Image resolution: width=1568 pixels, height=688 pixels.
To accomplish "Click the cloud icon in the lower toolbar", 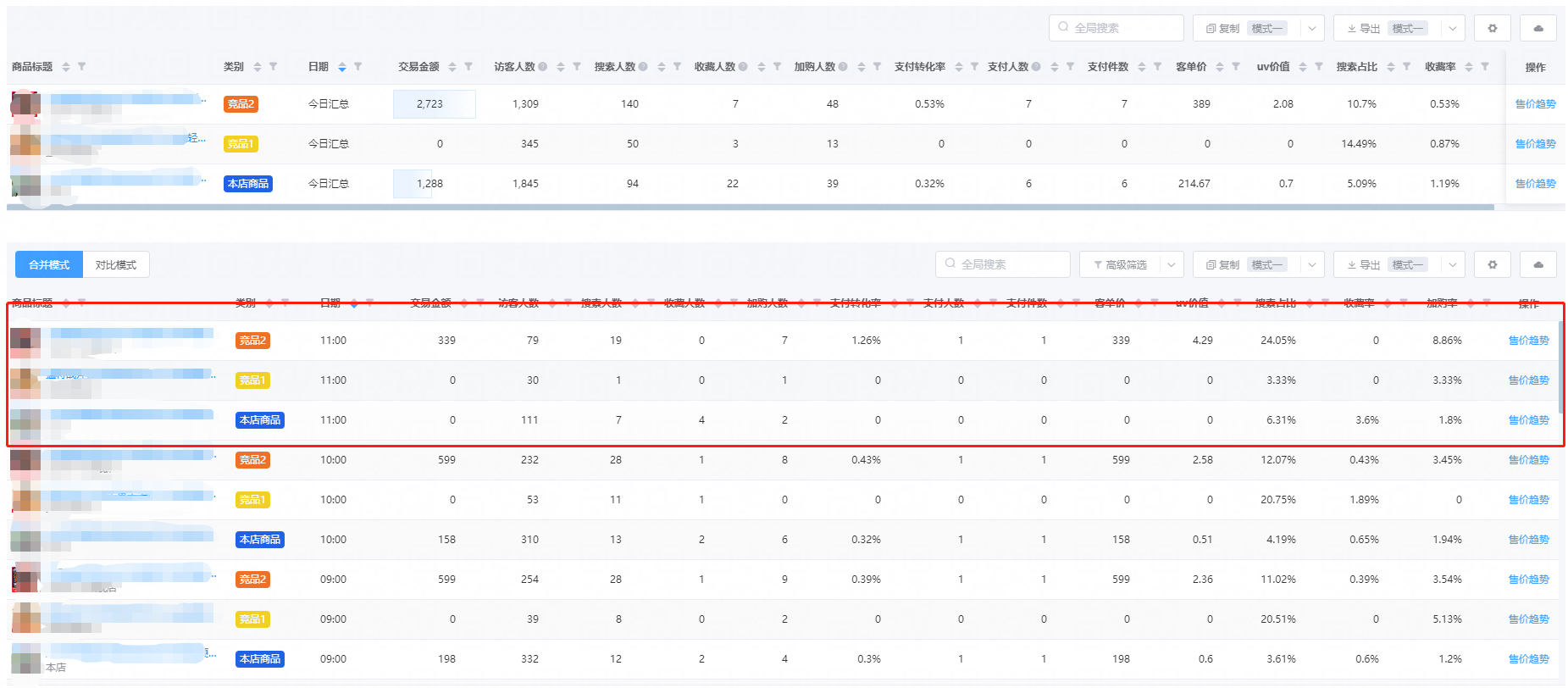I will pyautogui.click(x=1538, y=264).
